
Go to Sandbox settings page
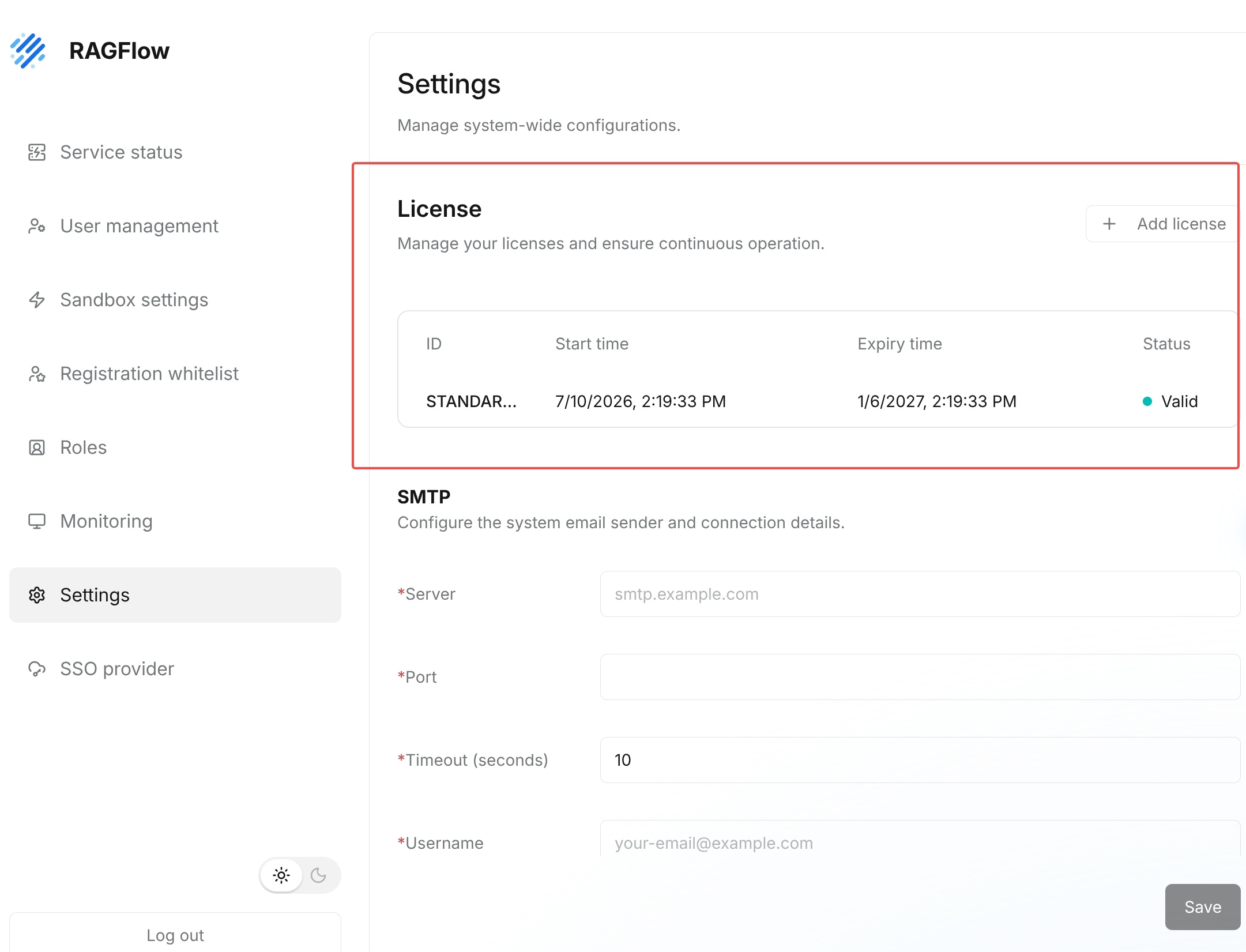[x=175, y=300]
